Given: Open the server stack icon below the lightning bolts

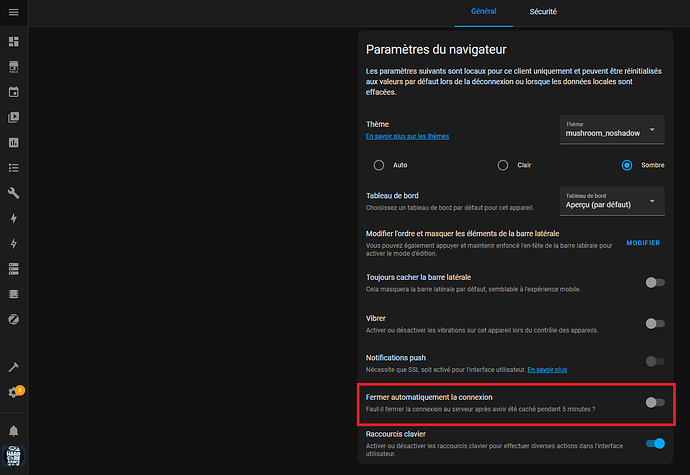Looking at the screenshot, I should point(14,269).
